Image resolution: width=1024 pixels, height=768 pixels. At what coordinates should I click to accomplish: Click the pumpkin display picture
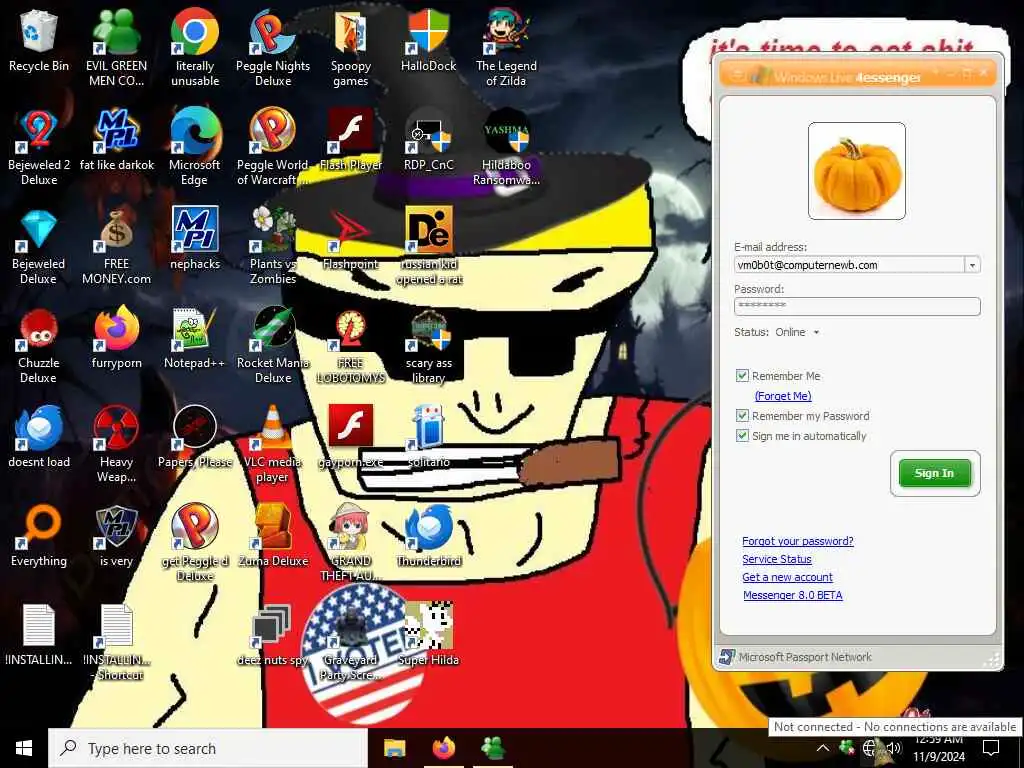(x=857, y=171)
